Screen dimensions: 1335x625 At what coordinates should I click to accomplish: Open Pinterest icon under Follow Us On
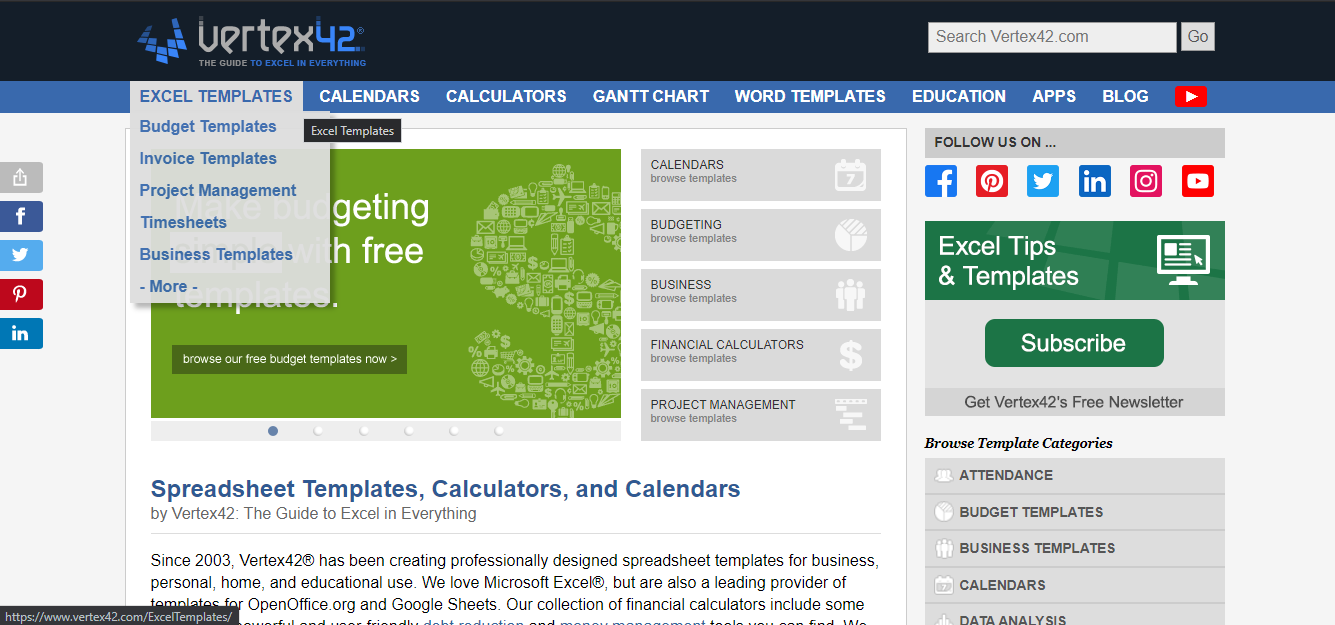pos(992,181)
